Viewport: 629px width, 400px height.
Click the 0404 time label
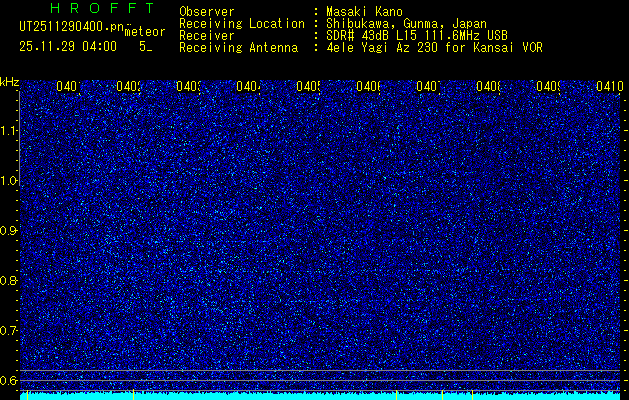tap(249, 86)
